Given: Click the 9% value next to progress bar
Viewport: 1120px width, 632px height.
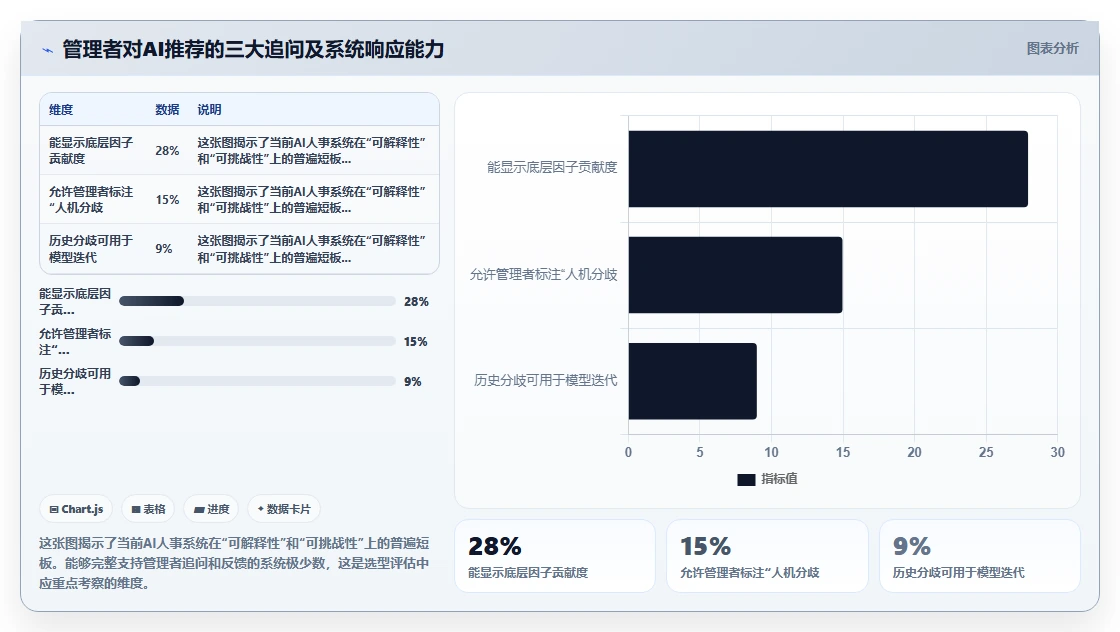Looking at the screenshot, I should click(x=413, y=382).
